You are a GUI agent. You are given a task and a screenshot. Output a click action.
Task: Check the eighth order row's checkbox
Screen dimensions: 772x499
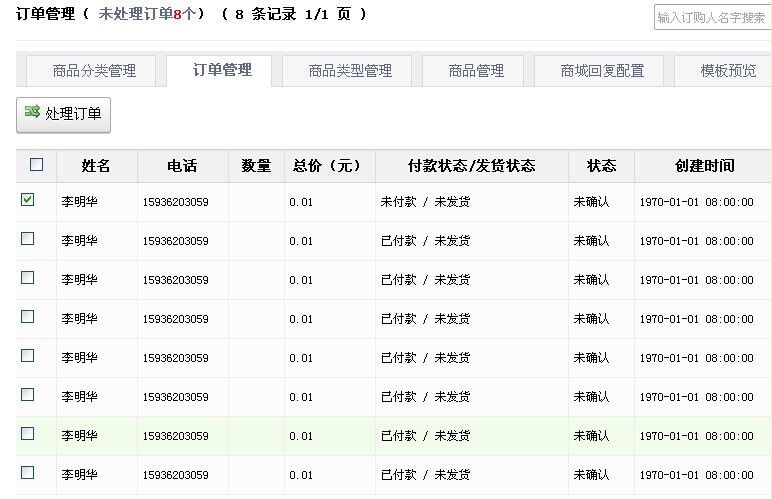[x=28, y=473]
